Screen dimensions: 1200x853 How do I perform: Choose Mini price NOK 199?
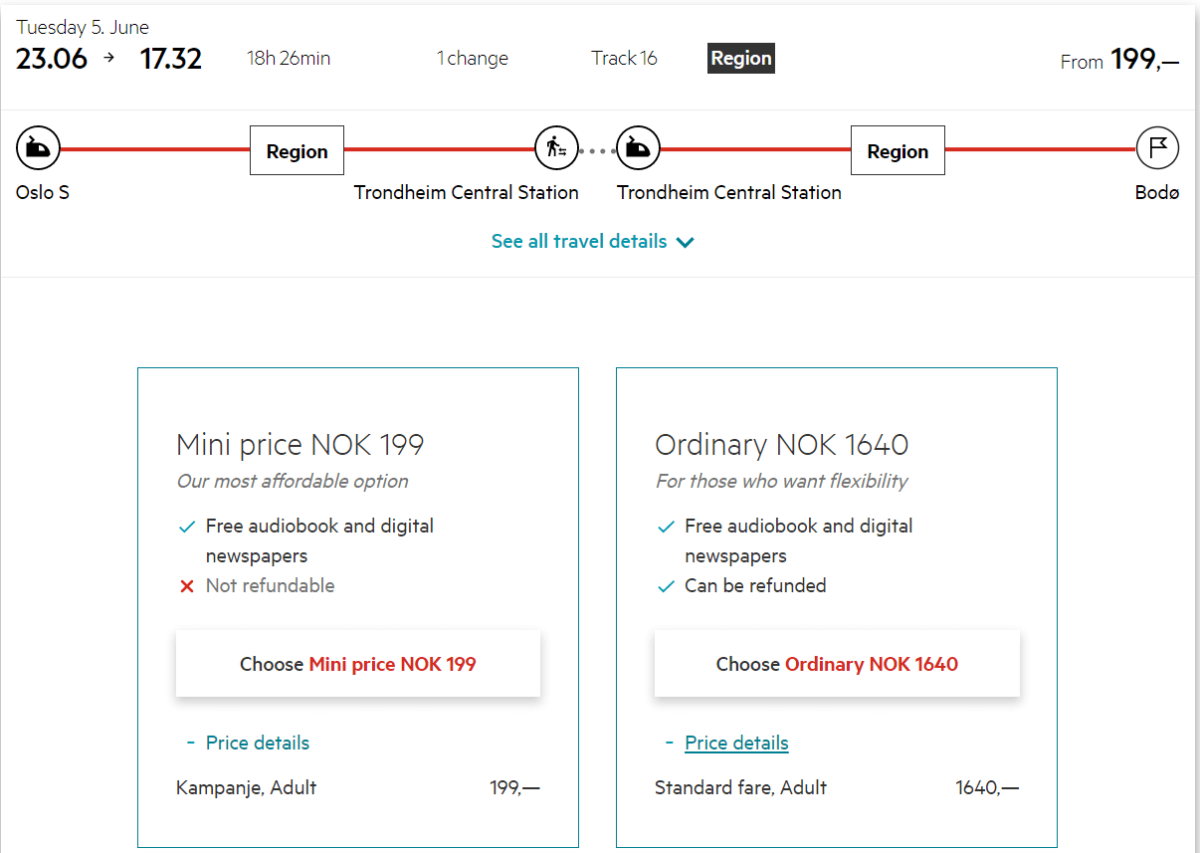[358, 664]
